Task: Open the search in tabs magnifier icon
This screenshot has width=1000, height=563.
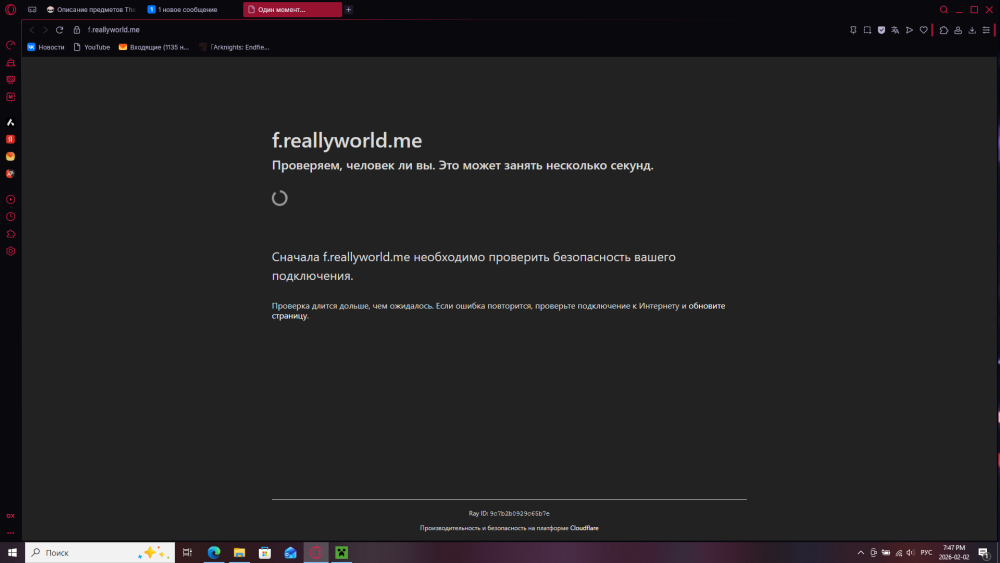Action: [x=944, y=10]
